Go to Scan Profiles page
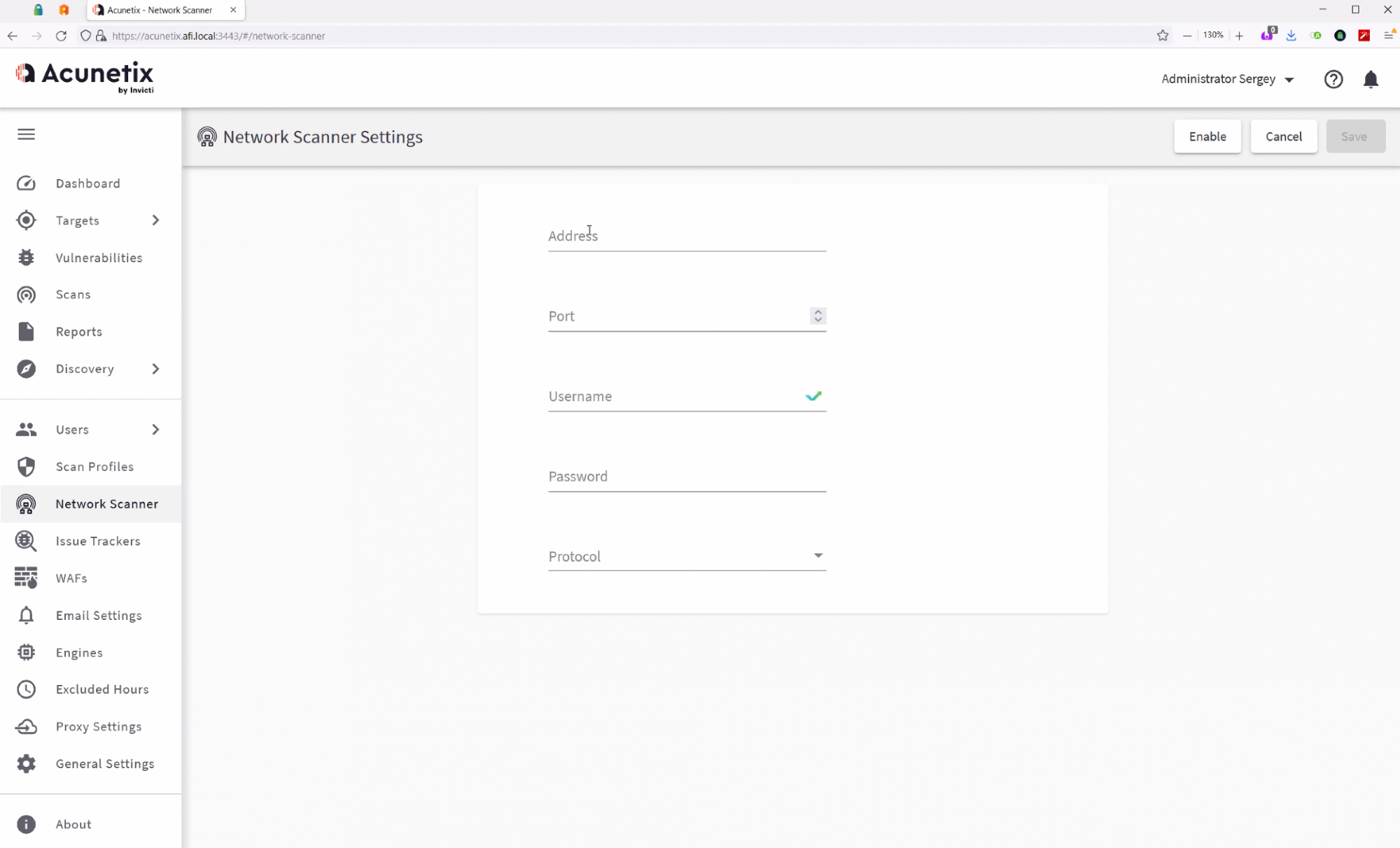 point(94,467)
